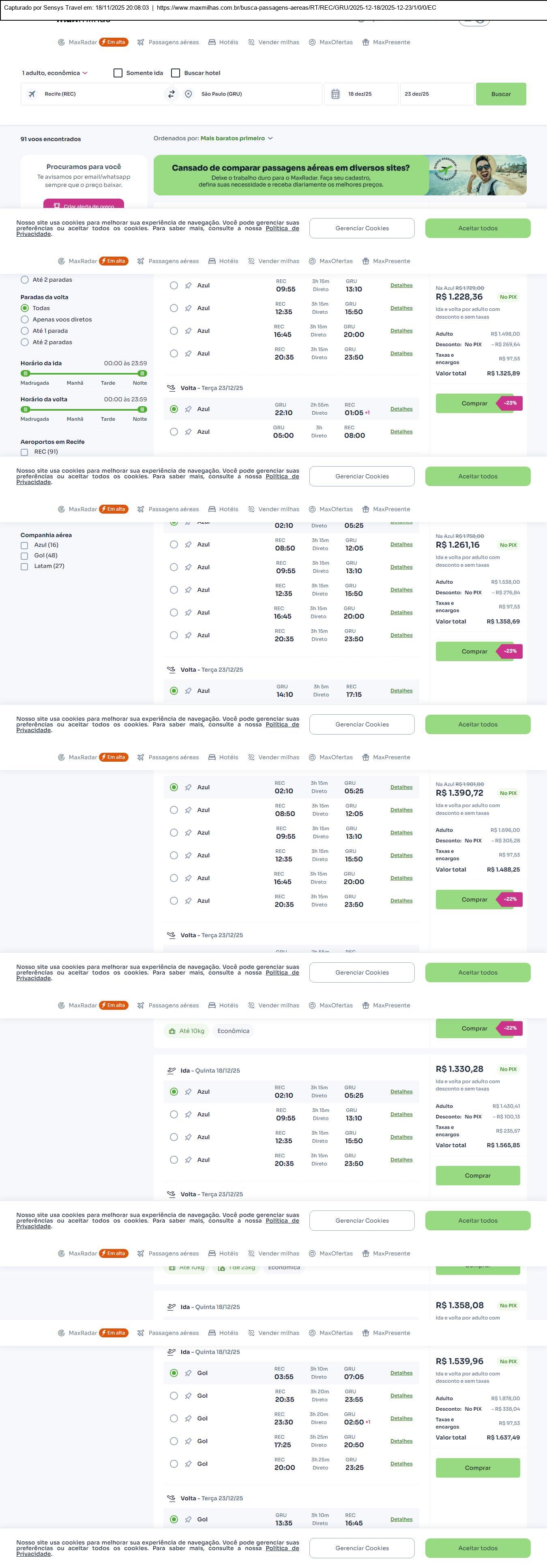
Task: Pin the Gol 13:35 GRU return flight
Action: (188, 1519)
